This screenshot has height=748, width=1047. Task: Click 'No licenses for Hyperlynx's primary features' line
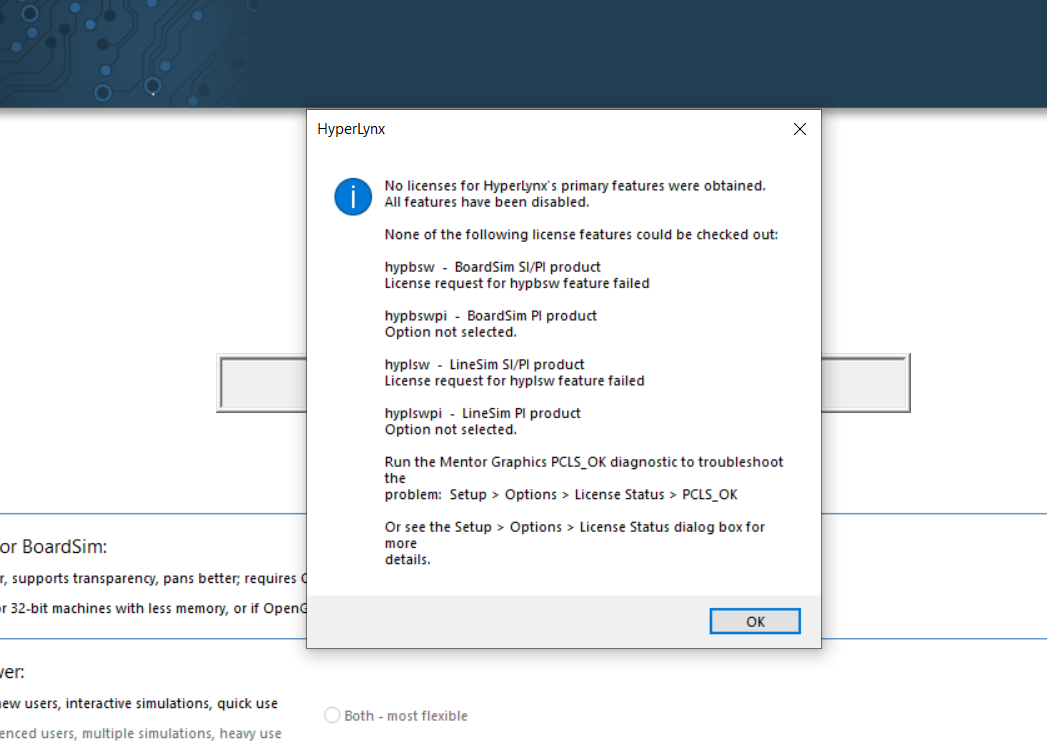pyautogui.click(x=574, y=186)
